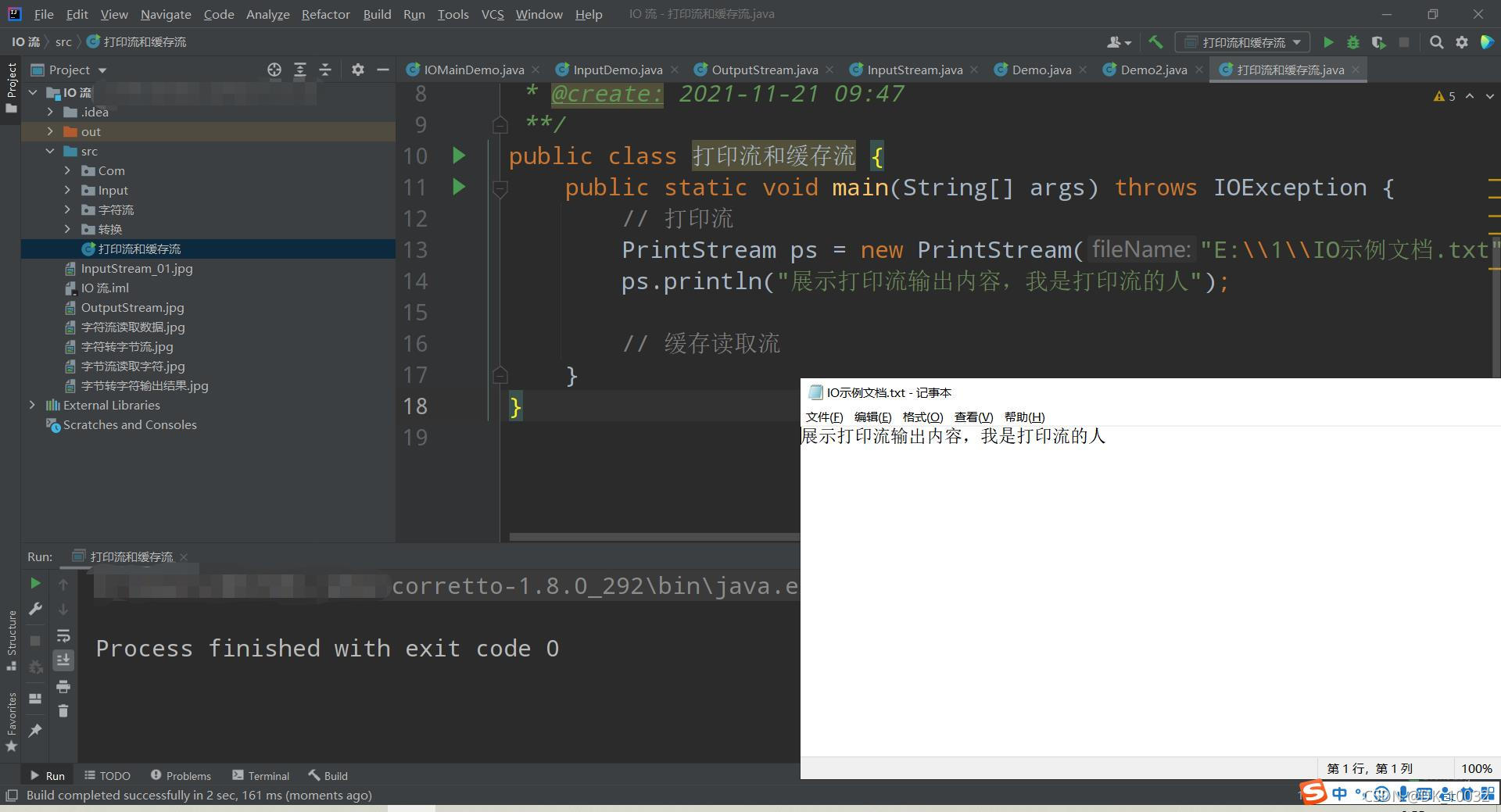Open run configuration dropdown 打印流和缓存流

1242,42
